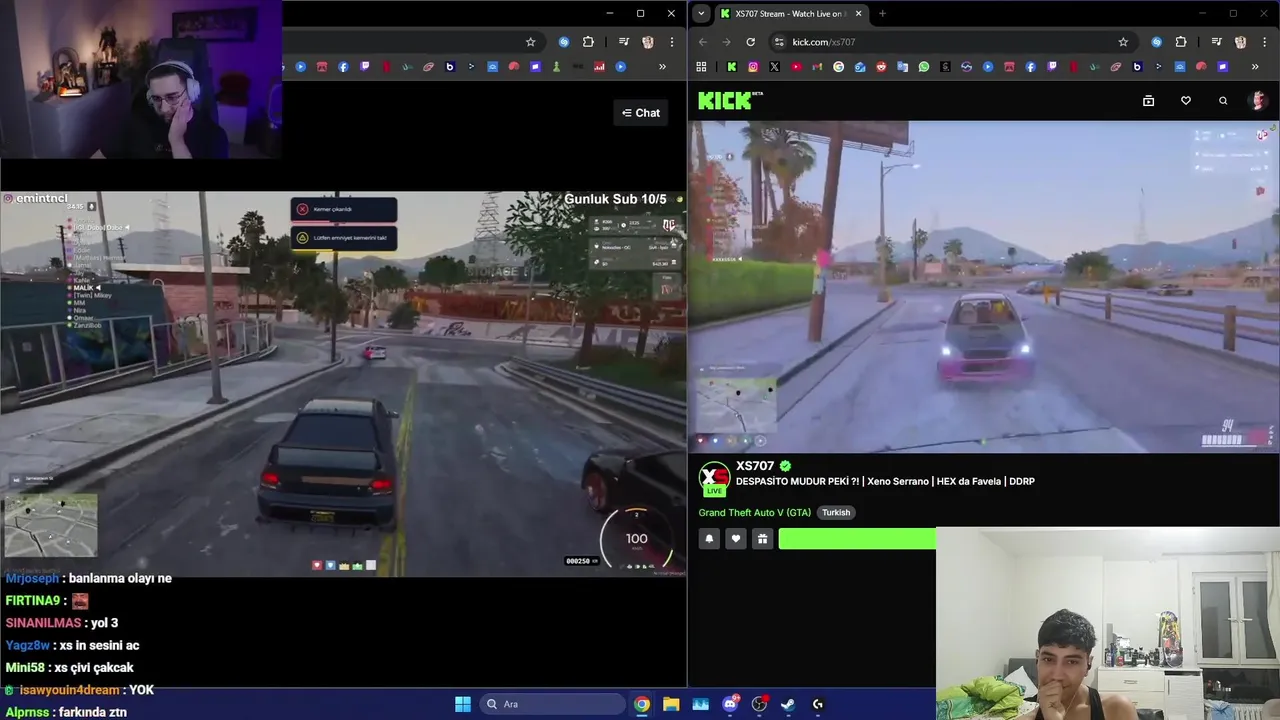Open chess pawn bookmark in left window
Screen dimensions: 1280x720
(x=556, y=67)
